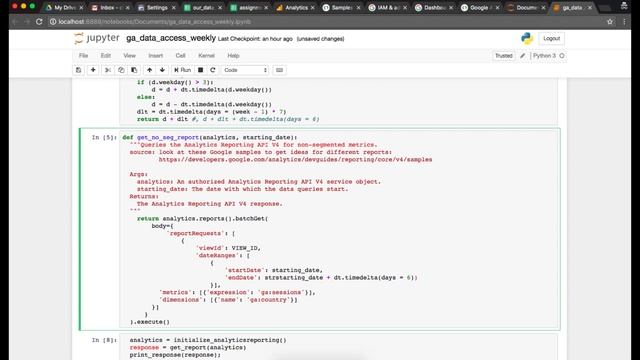The height and width of the screenshot is (360, 640).
Task: Cut selected cells with scissors icon
Action: pyautogui.click(x=108, y=70)
